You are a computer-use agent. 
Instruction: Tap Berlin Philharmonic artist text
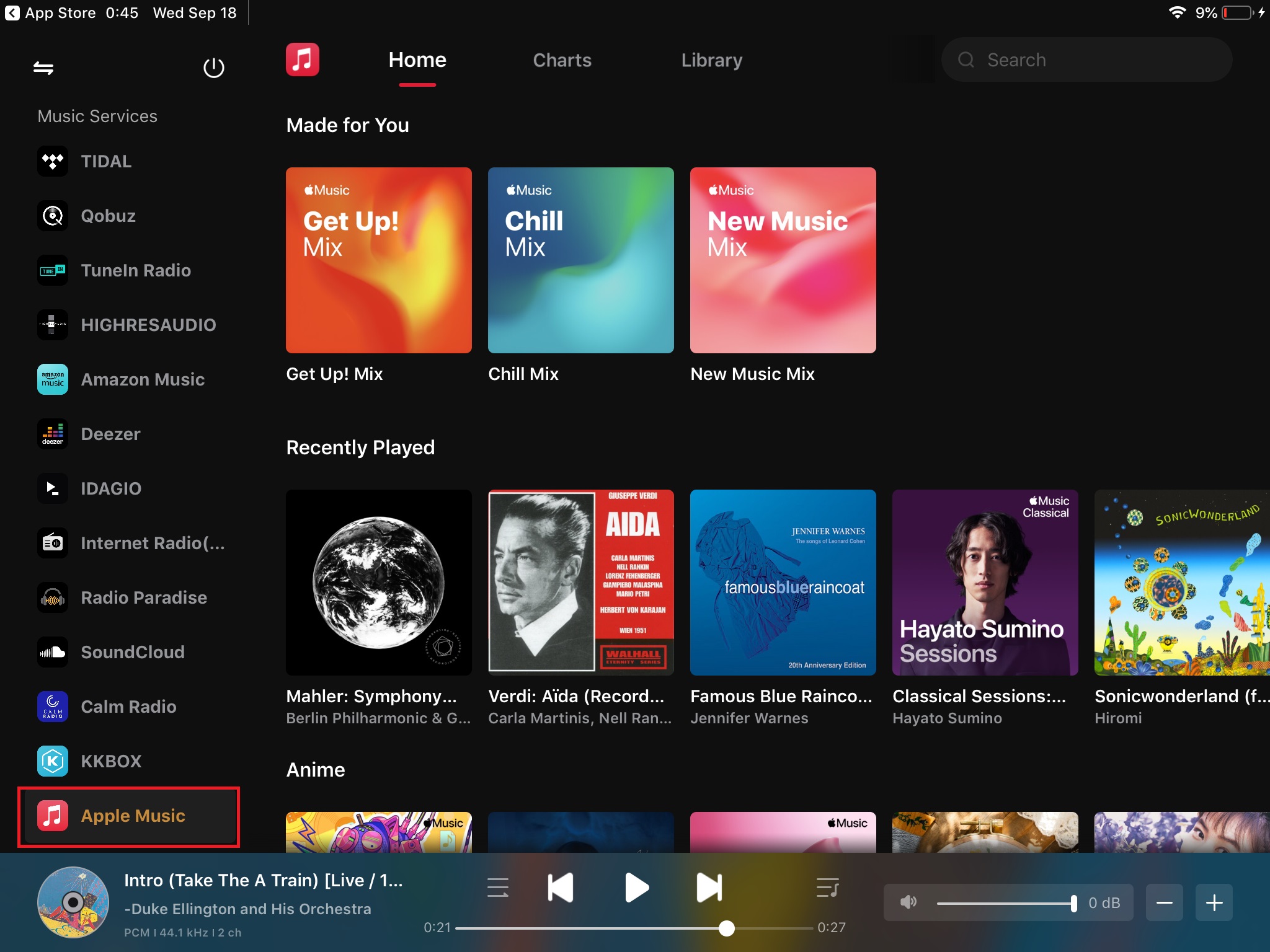[x=378, y=718]
